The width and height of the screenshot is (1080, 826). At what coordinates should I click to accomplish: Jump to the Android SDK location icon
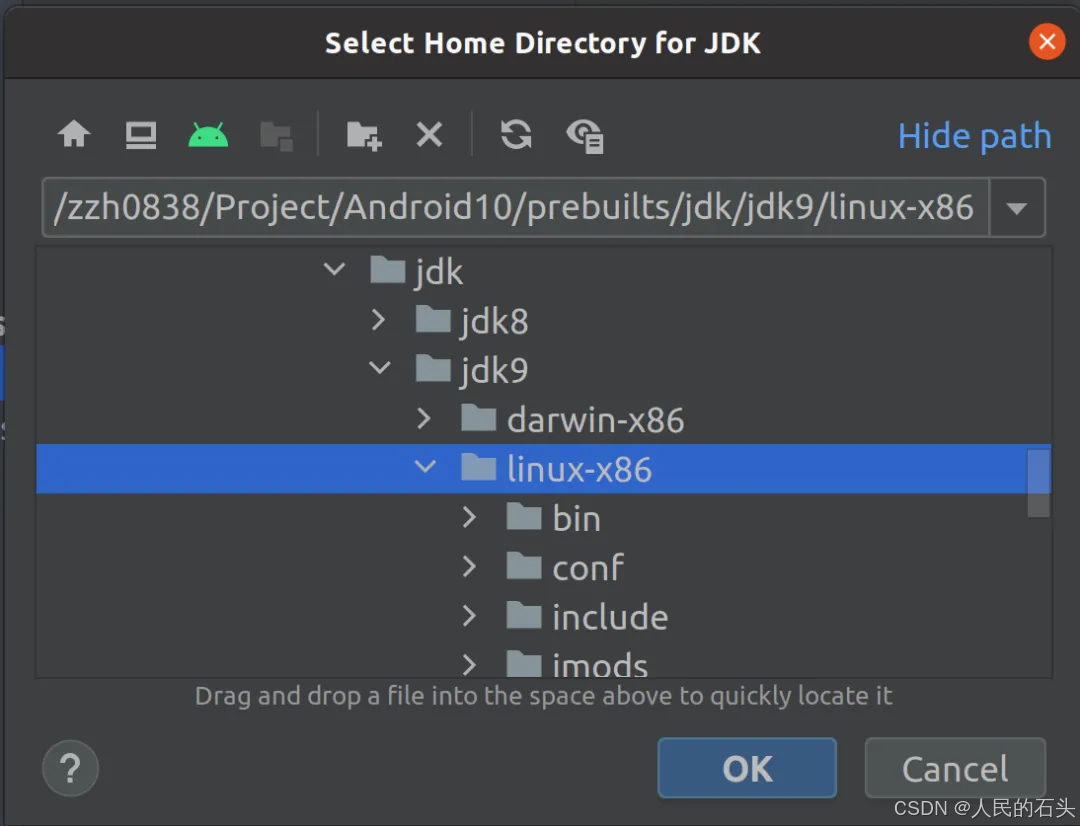(x=208, y=134)
